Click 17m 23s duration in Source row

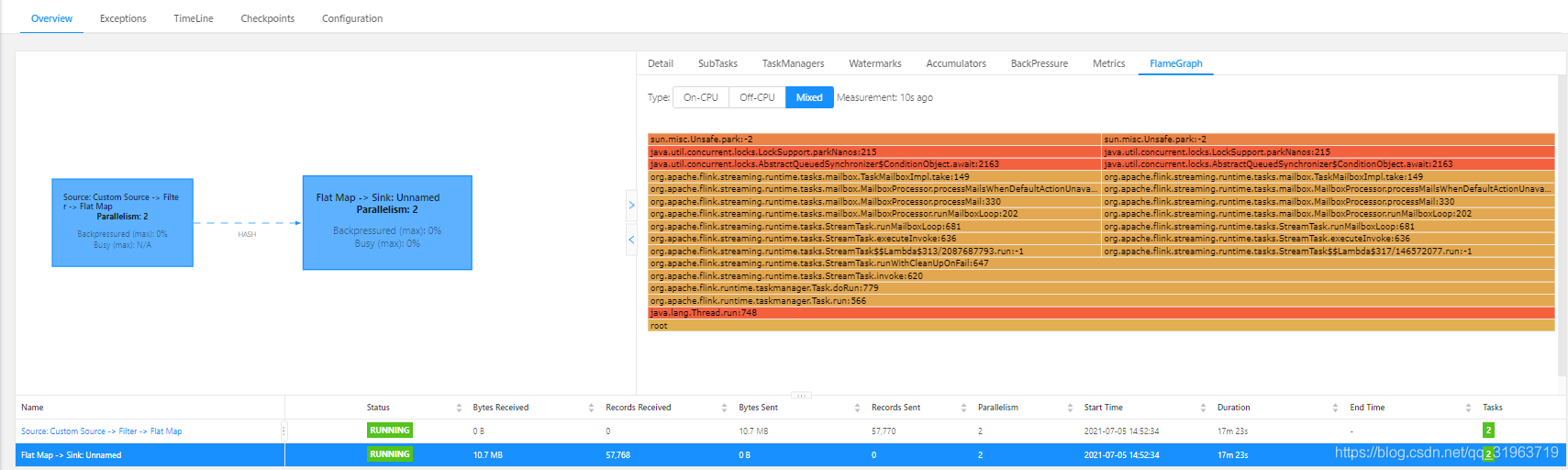coord(1232,431)
